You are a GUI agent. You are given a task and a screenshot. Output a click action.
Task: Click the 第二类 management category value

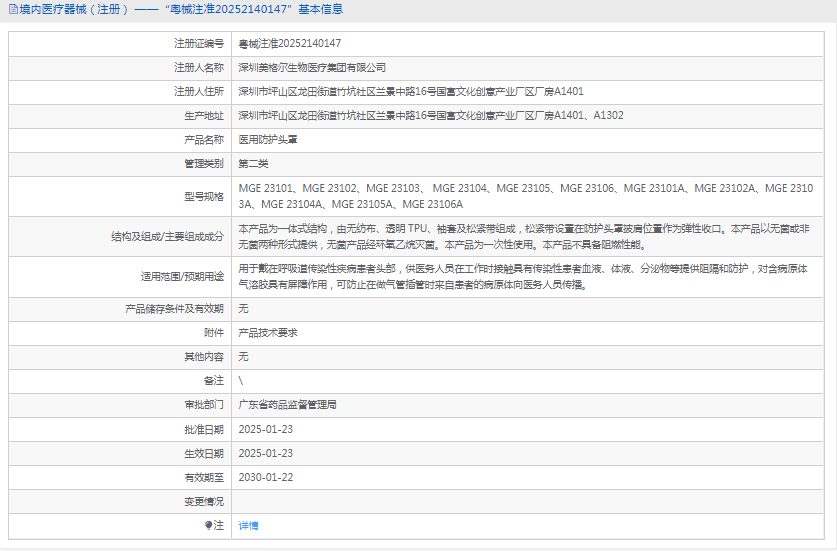point(254,163)
